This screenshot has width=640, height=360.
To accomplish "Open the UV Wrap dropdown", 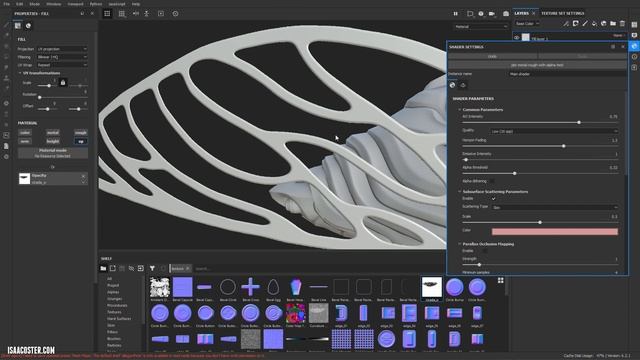I will tap(62, 65).
